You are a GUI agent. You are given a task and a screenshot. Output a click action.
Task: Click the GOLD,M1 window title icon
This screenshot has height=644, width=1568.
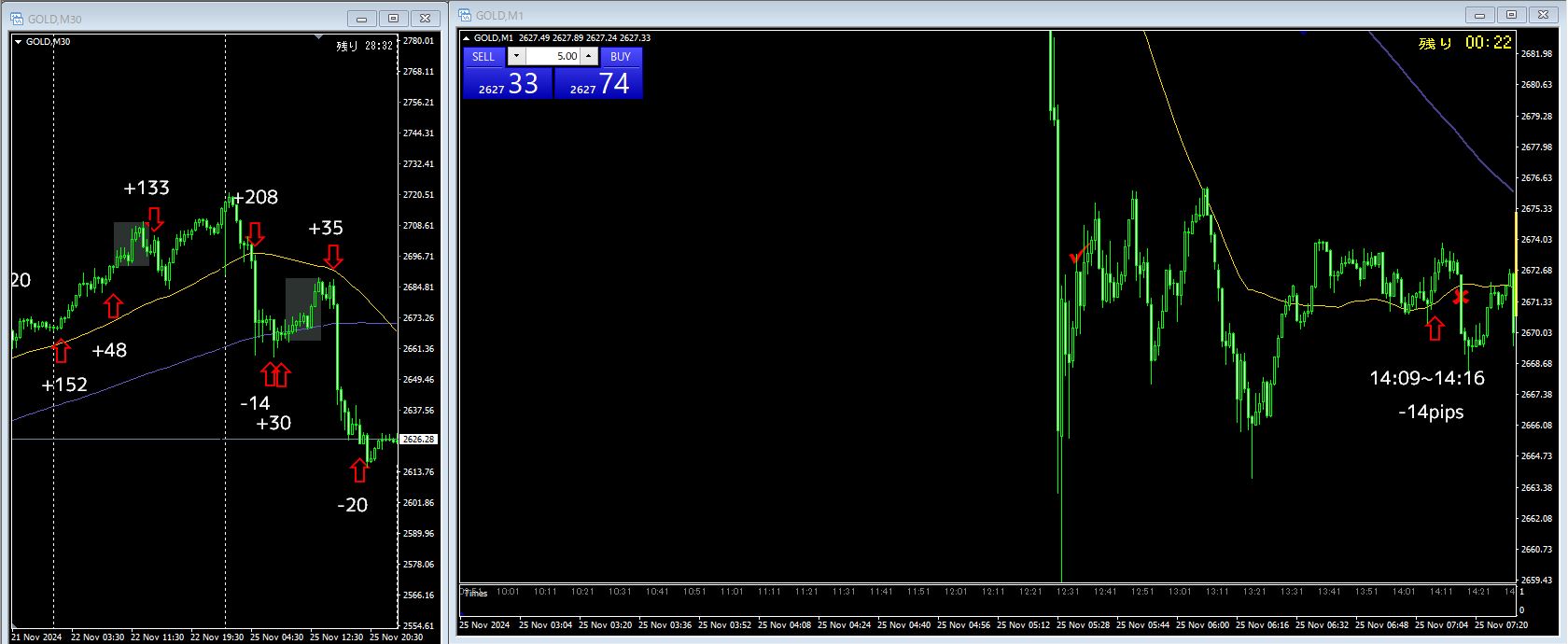coord(465,16)
